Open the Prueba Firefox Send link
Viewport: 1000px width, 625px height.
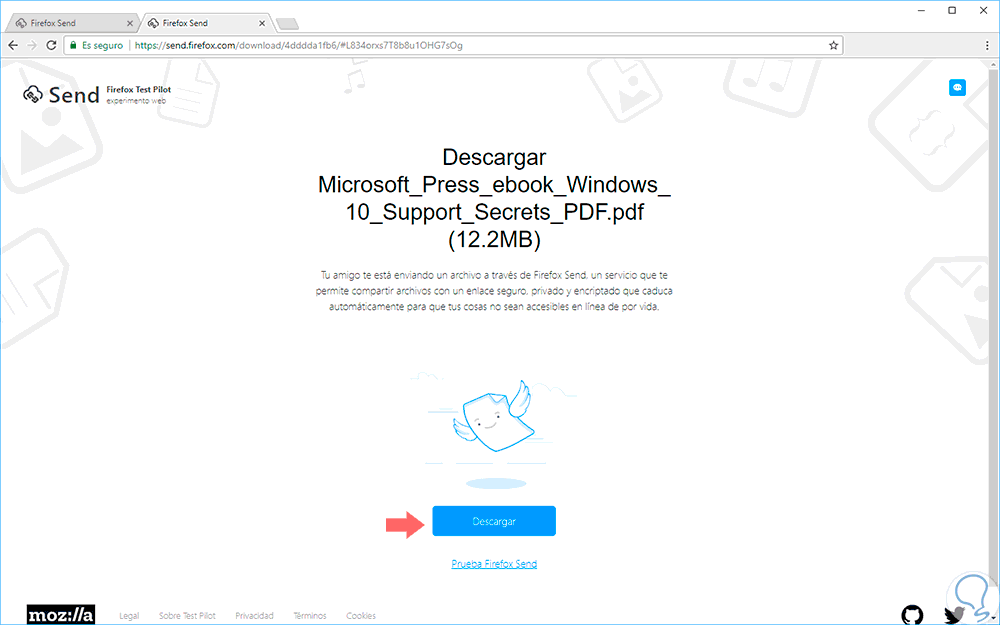(x=494, y=564)
